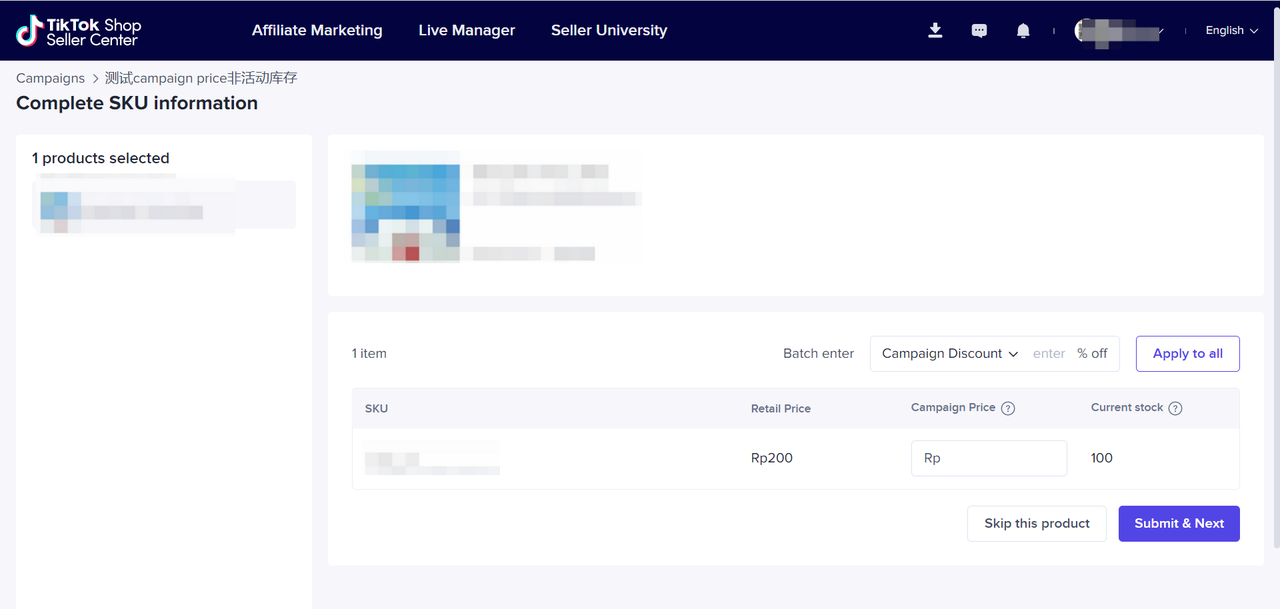Open the English language selector
1280x609 pixels.
1231,31
